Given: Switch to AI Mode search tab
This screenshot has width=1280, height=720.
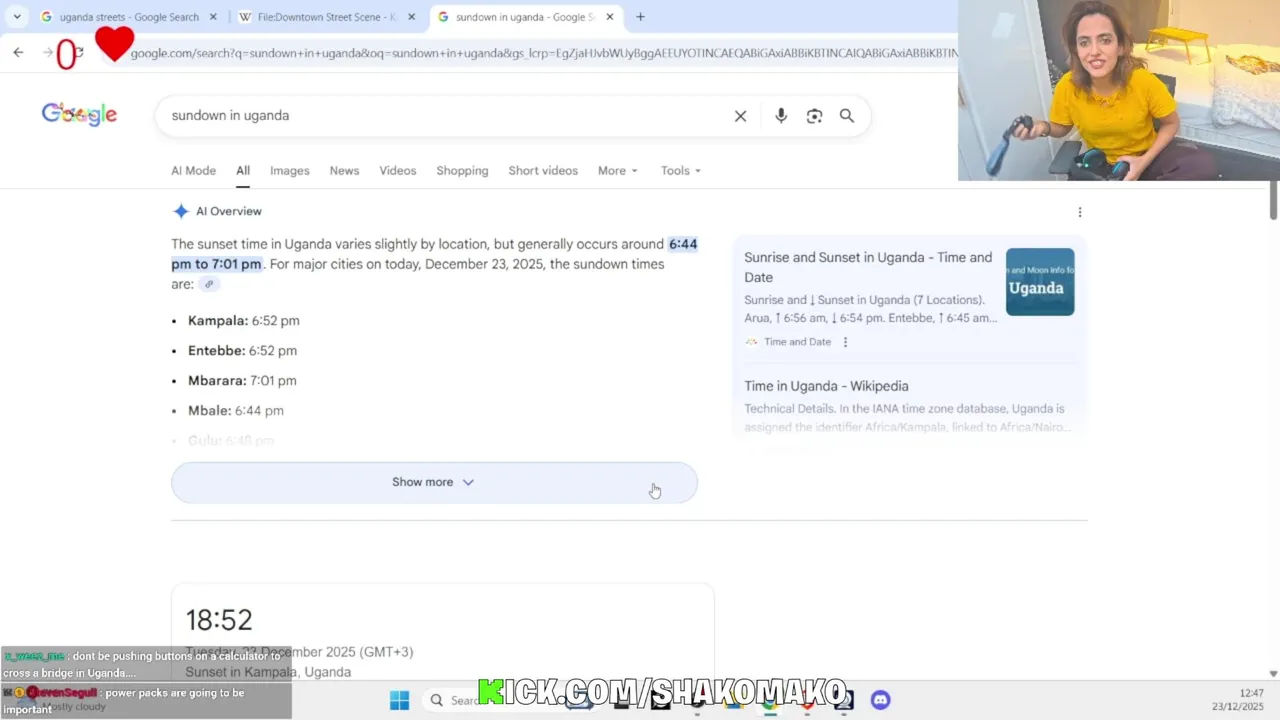Looking at the screenshot, I should 193,171.
